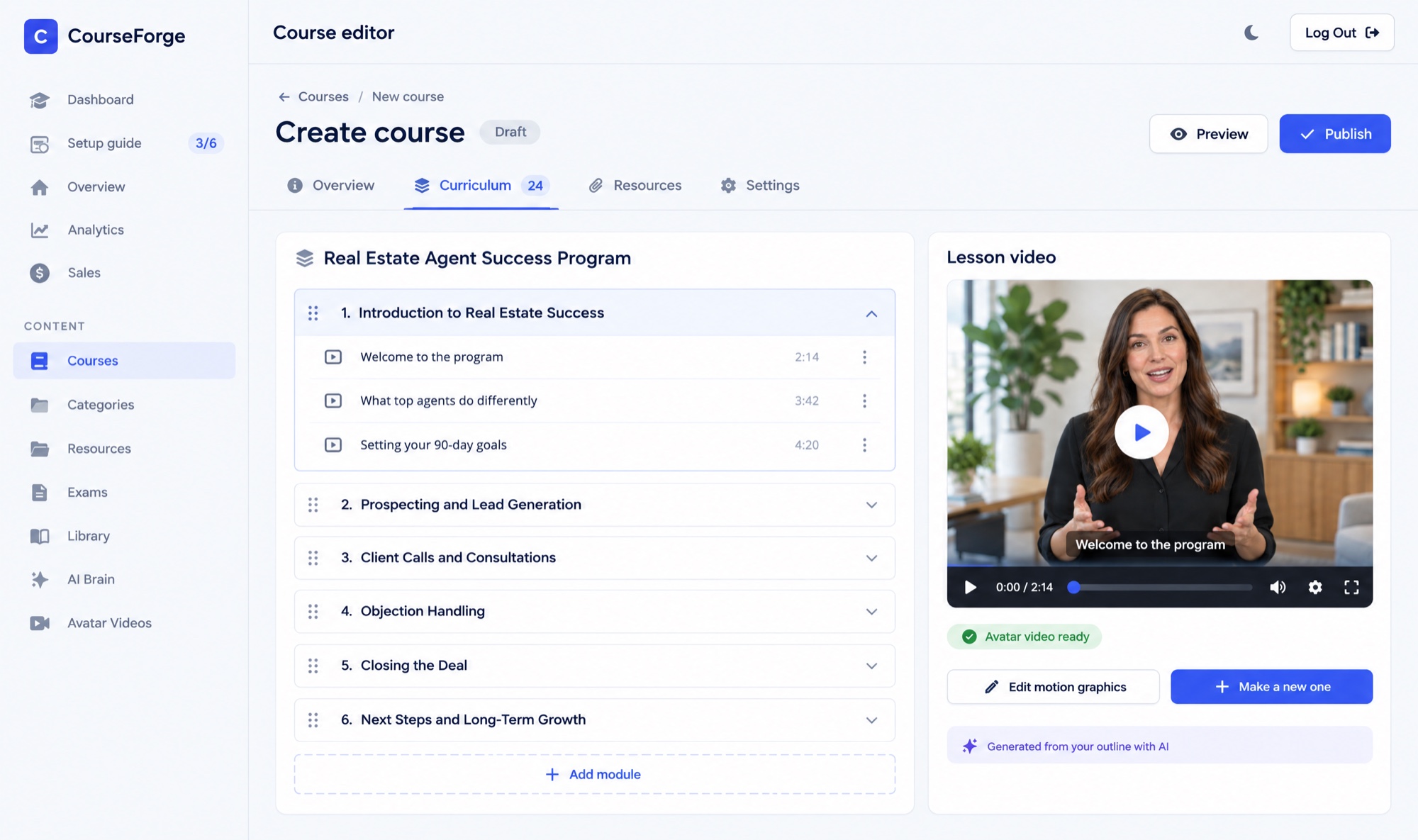Toggle dark mode with the moon icon
Viewport: 1418px width, 840px height.
point(1251,33)
